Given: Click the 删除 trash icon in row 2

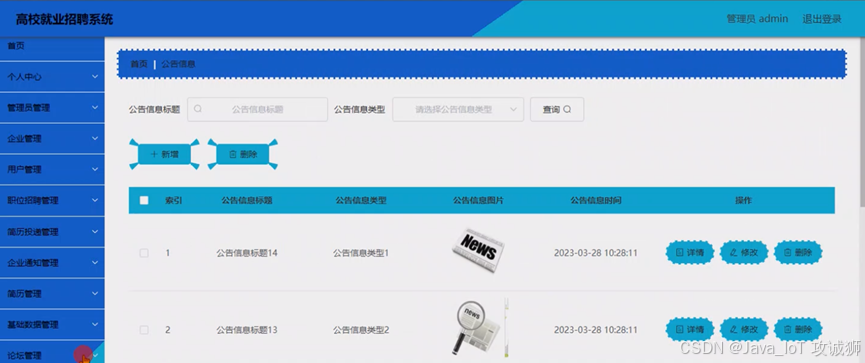Looking at the screenshot, I should click(787, 329).
